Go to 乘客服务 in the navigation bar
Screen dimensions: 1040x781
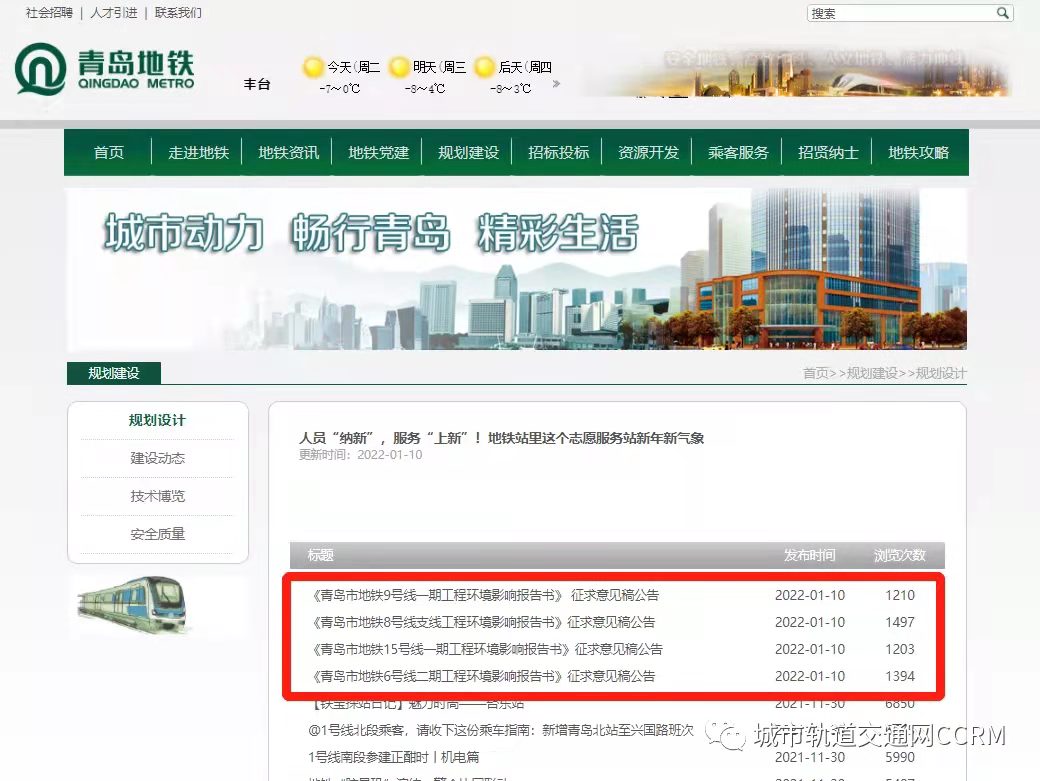tap(739, 153)
